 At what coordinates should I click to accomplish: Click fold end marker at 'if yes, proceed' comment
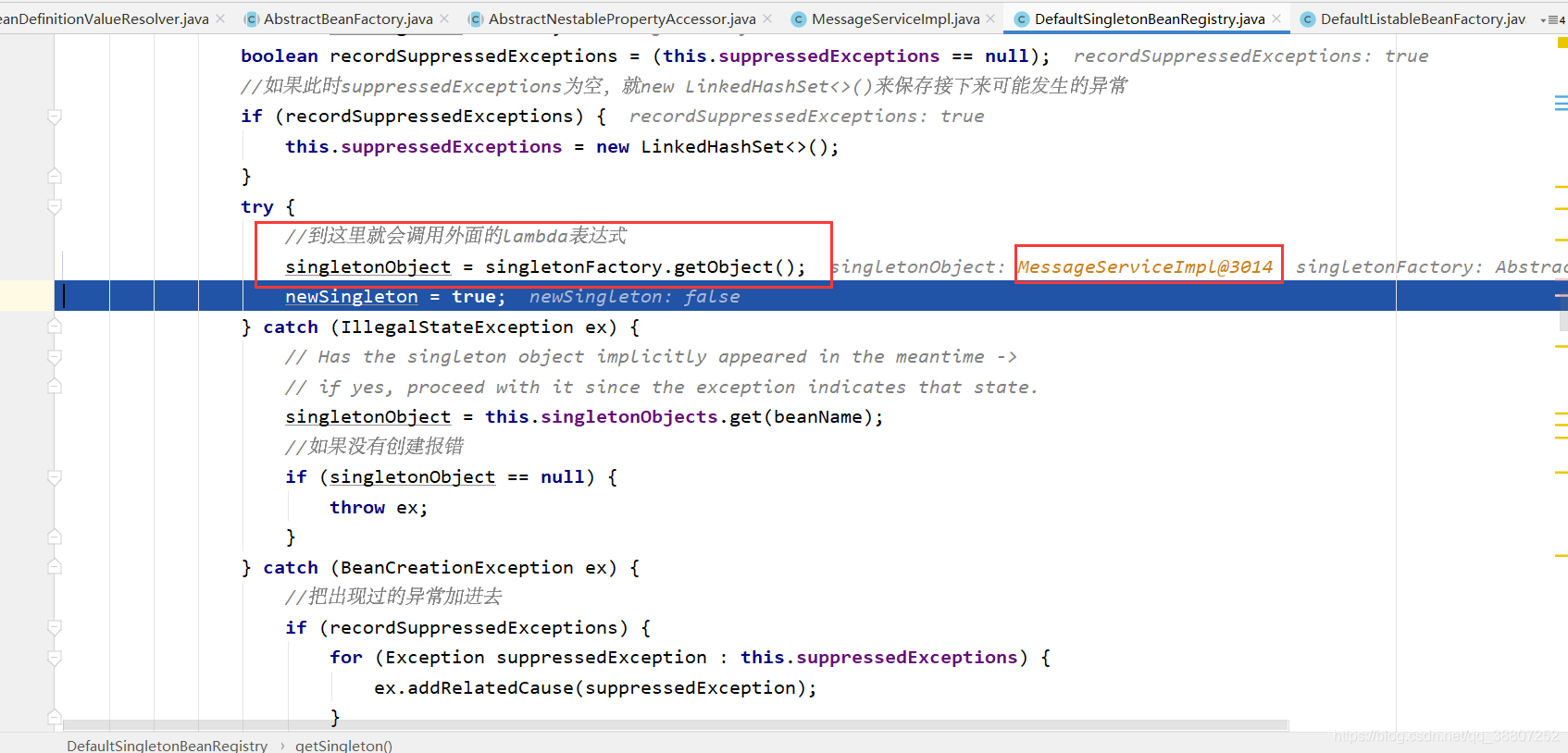point(55,387)
